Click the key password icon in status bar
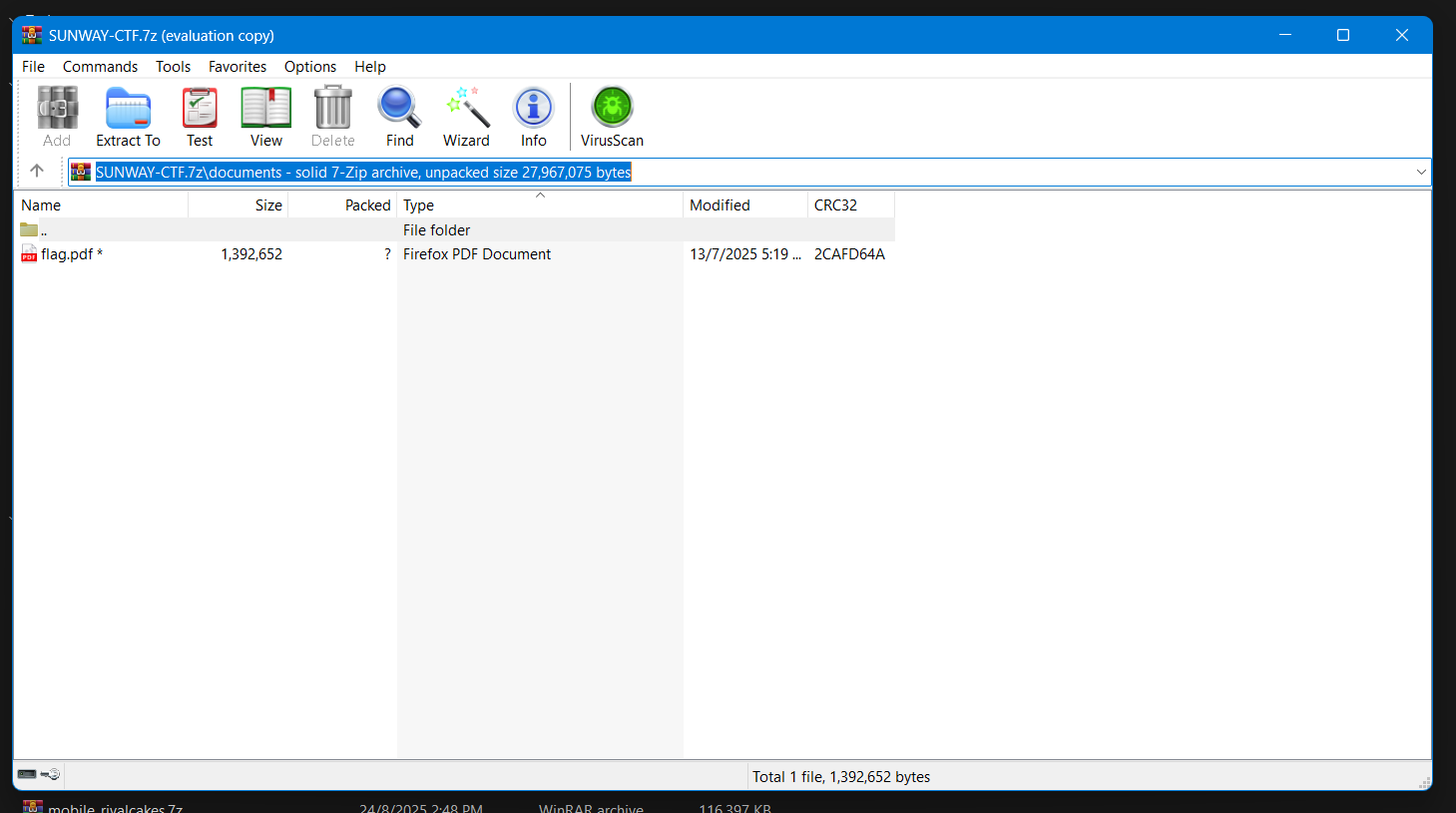1456x813 pixels. pos(50,775)
